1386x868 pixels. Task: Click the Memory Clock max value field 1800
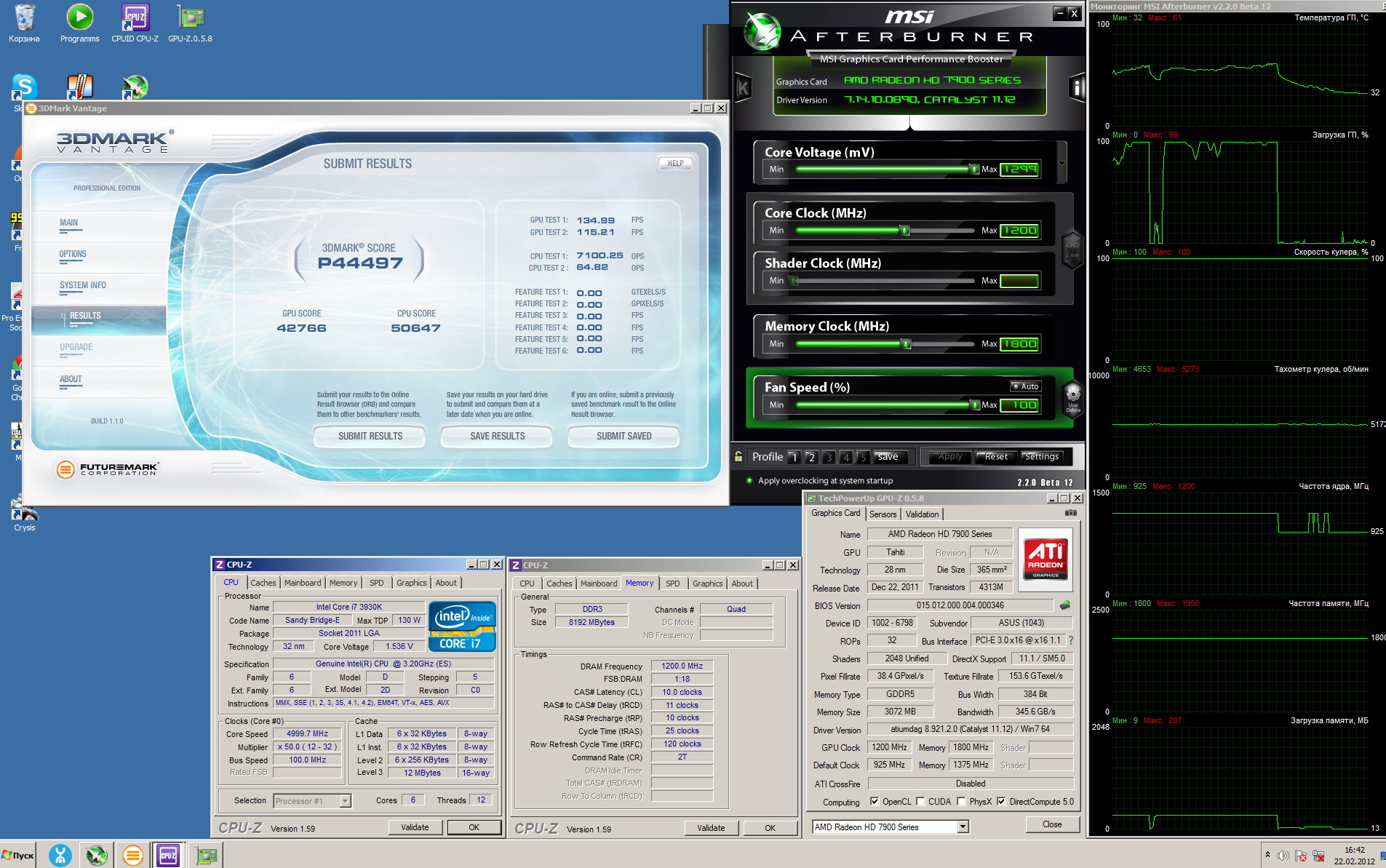click(x=1019, y=344)
